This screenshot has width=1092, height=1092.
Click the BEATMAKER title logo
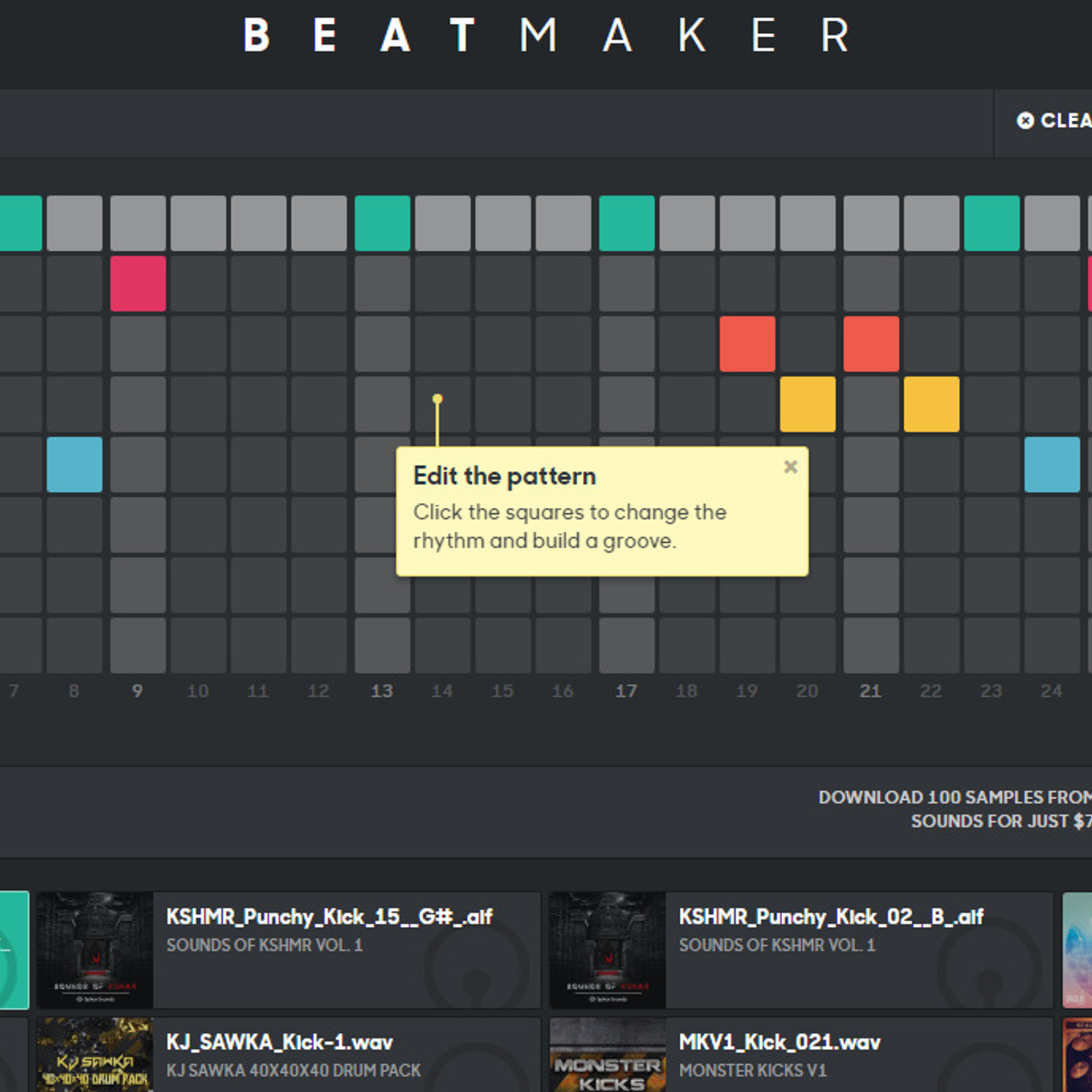click(x=546, y=35)
